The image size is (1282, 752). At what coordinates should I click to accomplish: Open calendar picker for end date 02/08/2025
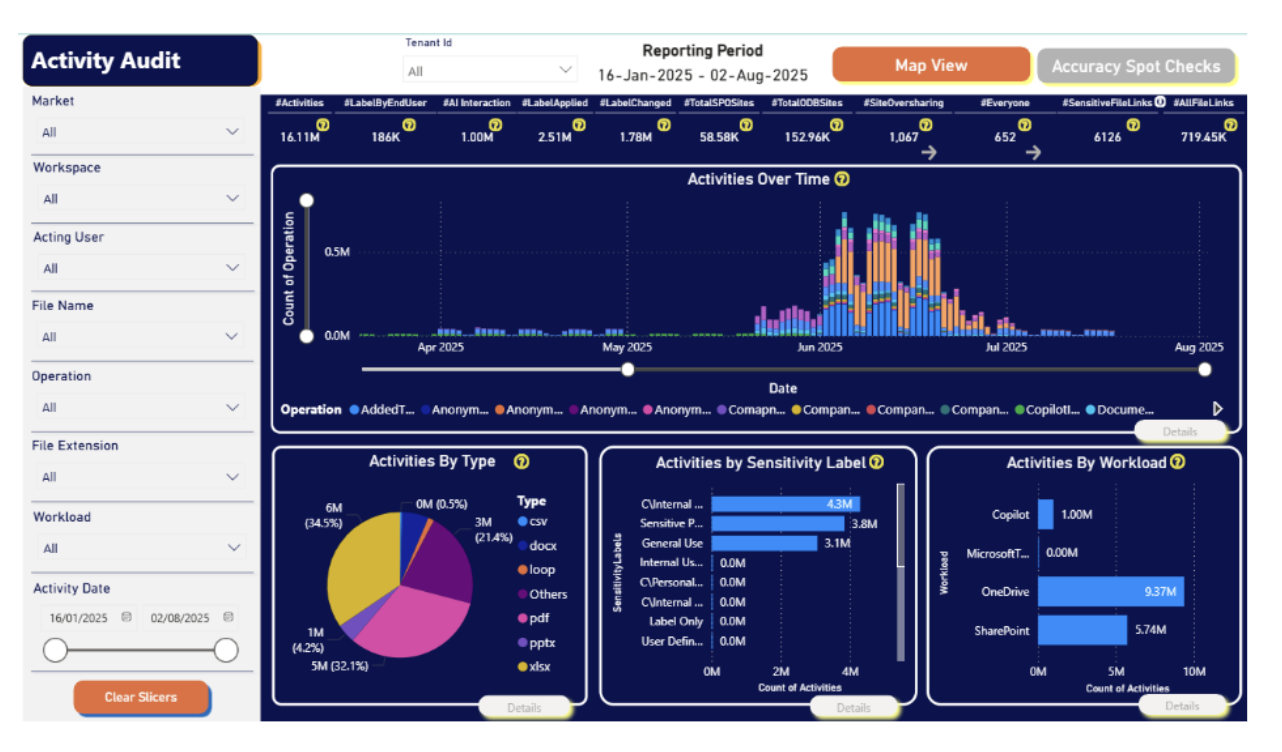pyautogui.click(x=228, y=617)
